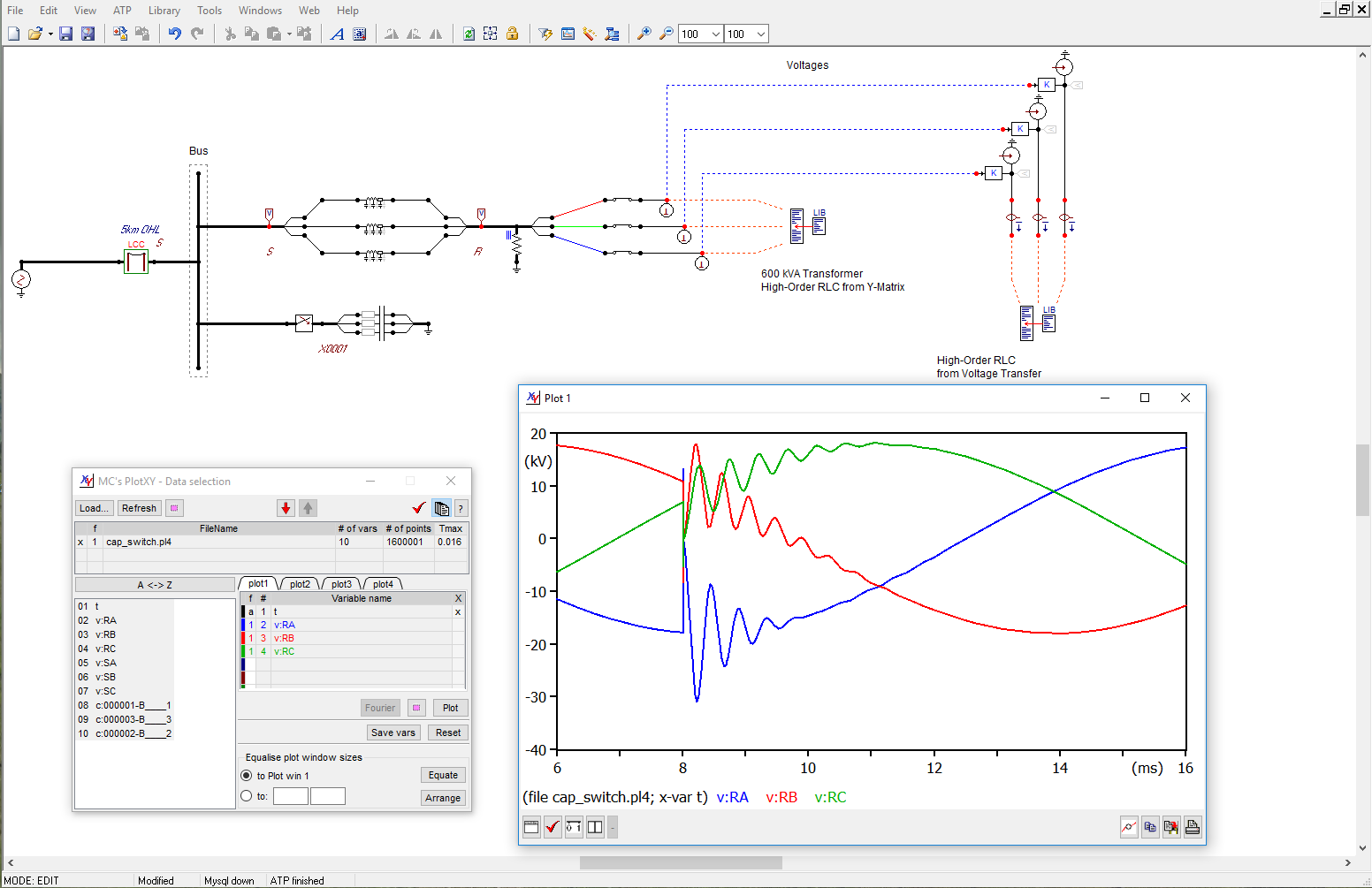Click the Save vars button
Screen dimensions: 1372x888
coord(393,732)
